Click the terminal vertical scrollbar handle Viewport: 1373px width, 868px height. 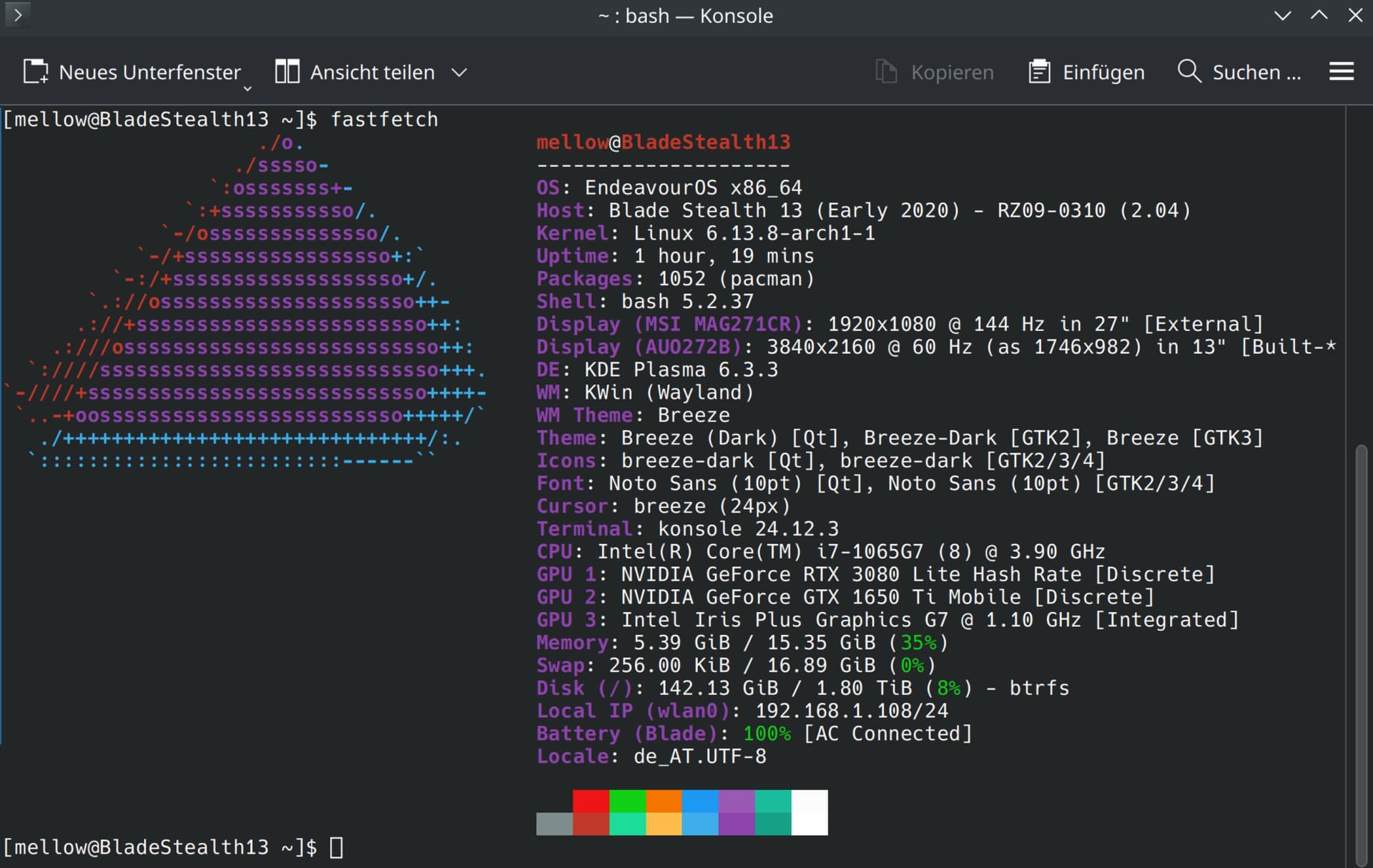tap(1362, 656)
